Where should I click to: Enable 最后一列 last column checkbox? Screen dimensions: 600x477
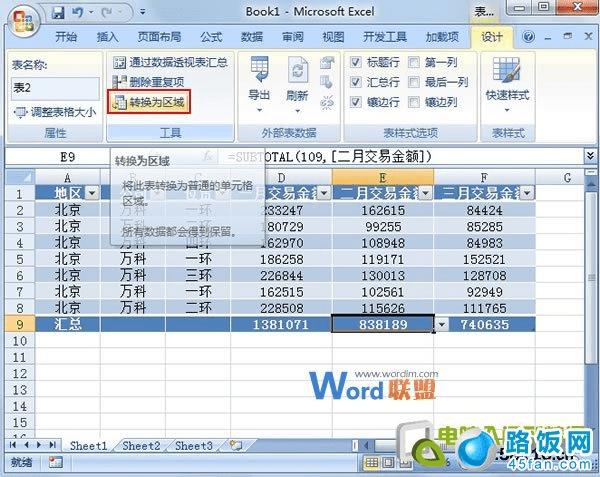point(414,82)
